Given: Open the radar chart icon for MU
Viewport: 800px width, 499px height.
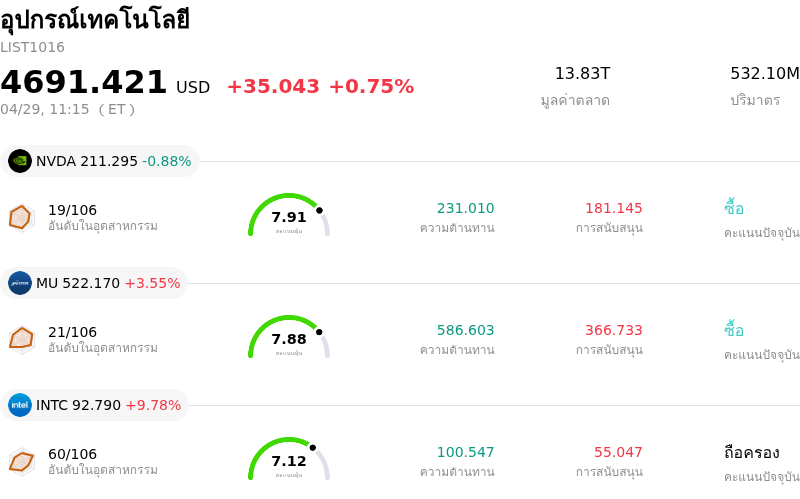Looking at the screenshot, I should [x=21, y=339].
